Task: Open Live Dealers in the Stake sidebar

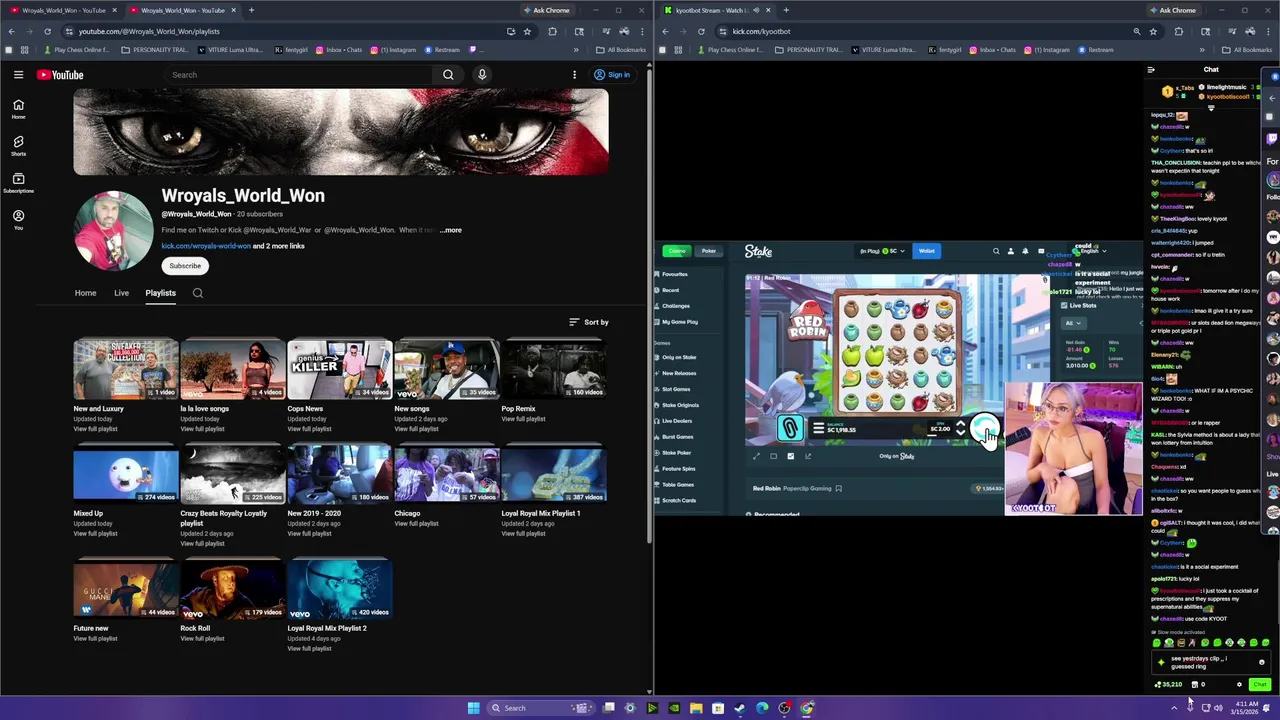Action: pyautogui.click(x=677, y=421)
